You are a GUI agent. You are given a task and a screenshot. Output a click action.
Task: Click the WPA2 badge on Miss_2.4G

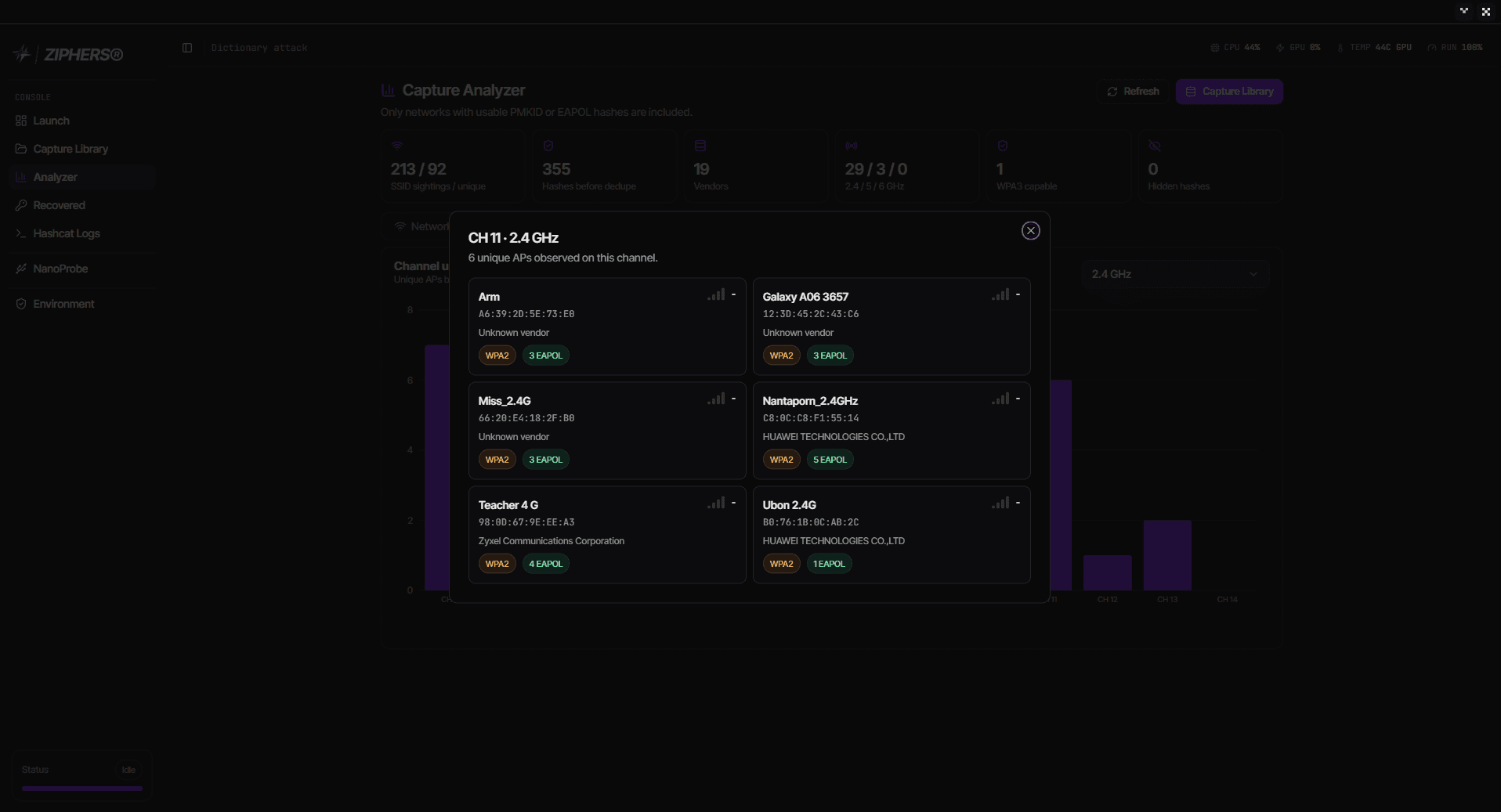pos(497,460)
